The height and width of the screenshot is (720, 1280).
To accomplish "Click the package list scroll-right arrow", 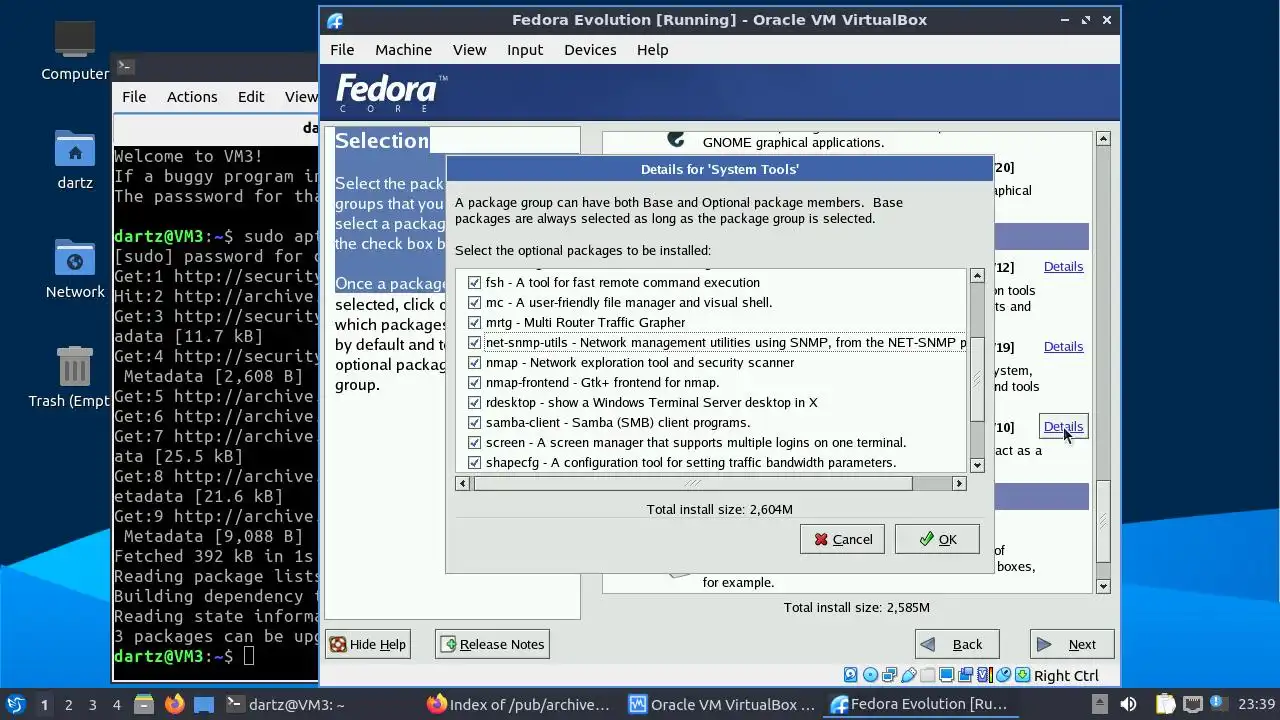I will (x=959, y=483).
